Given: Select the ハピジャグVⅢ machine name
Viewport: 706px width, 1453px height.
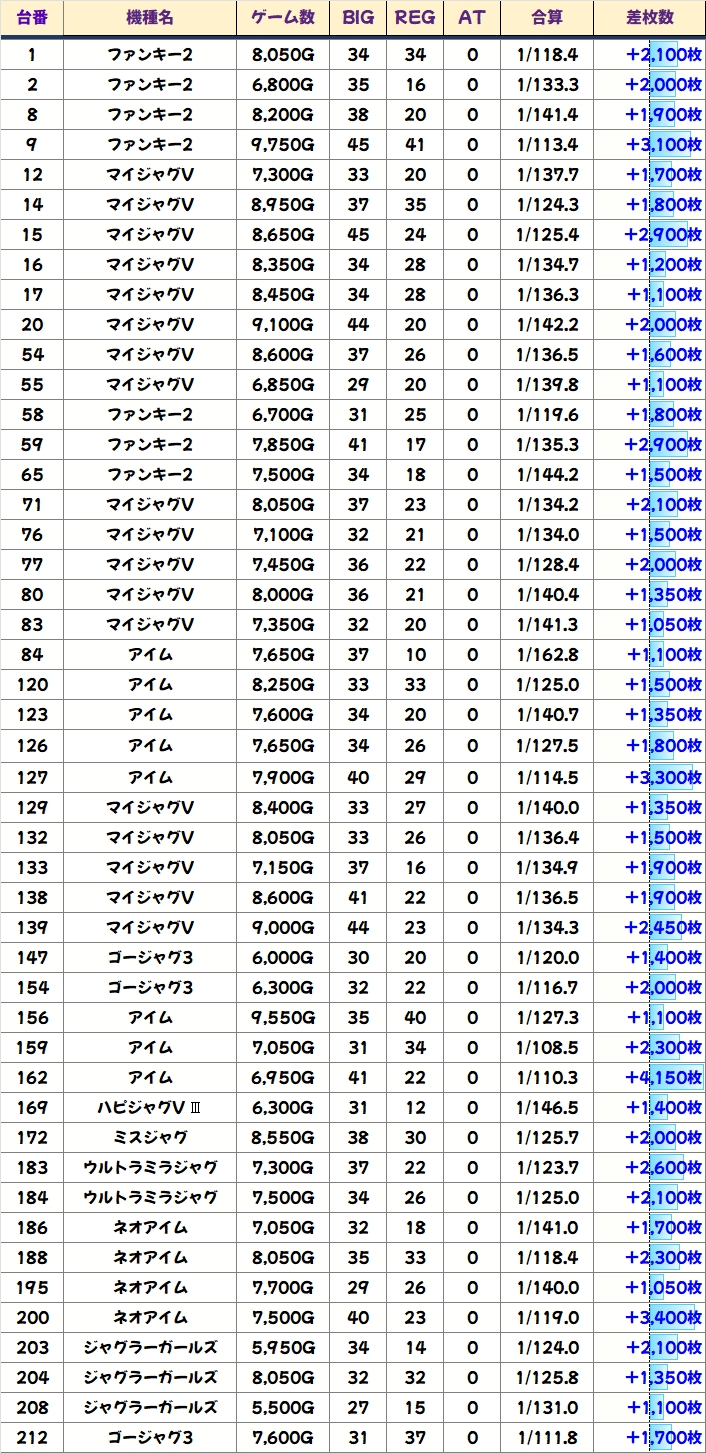Looking at the screenshot, I should coord(149,1108).
